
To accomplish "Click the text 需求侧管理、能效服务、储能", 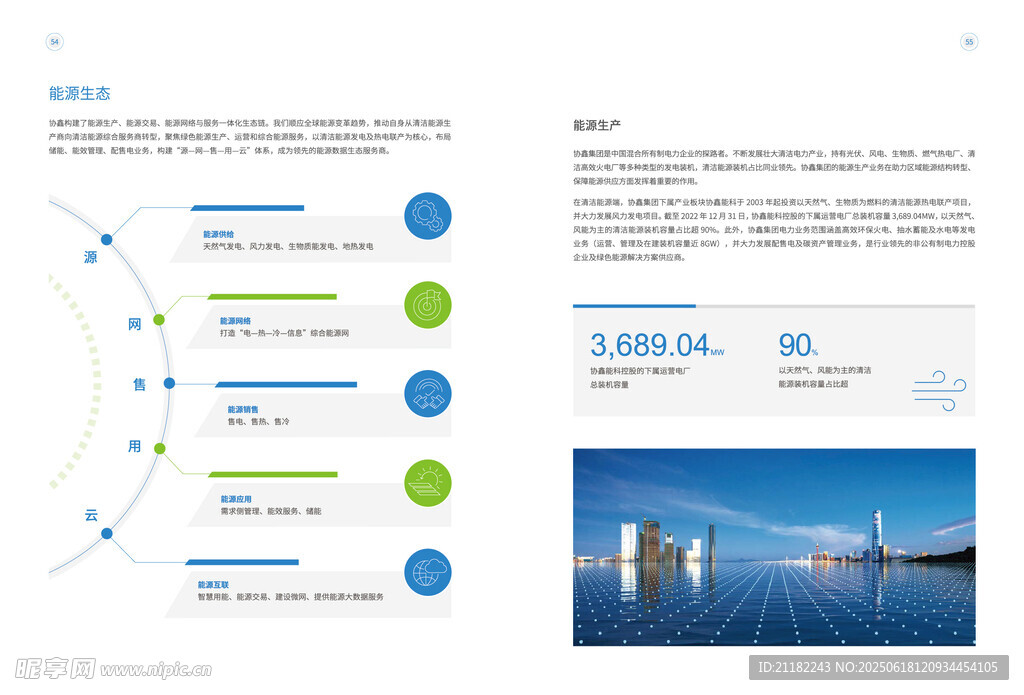I will point(270,511).
